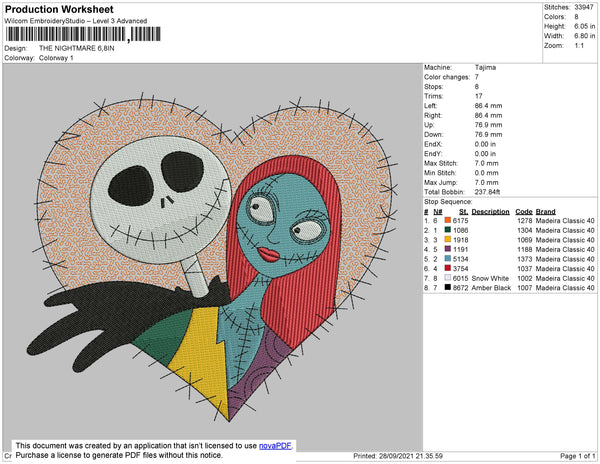The width and height of the screenshot is (600, 464).
Task: Select the Height value 6.05 in
Action: (x=585, y=26)
